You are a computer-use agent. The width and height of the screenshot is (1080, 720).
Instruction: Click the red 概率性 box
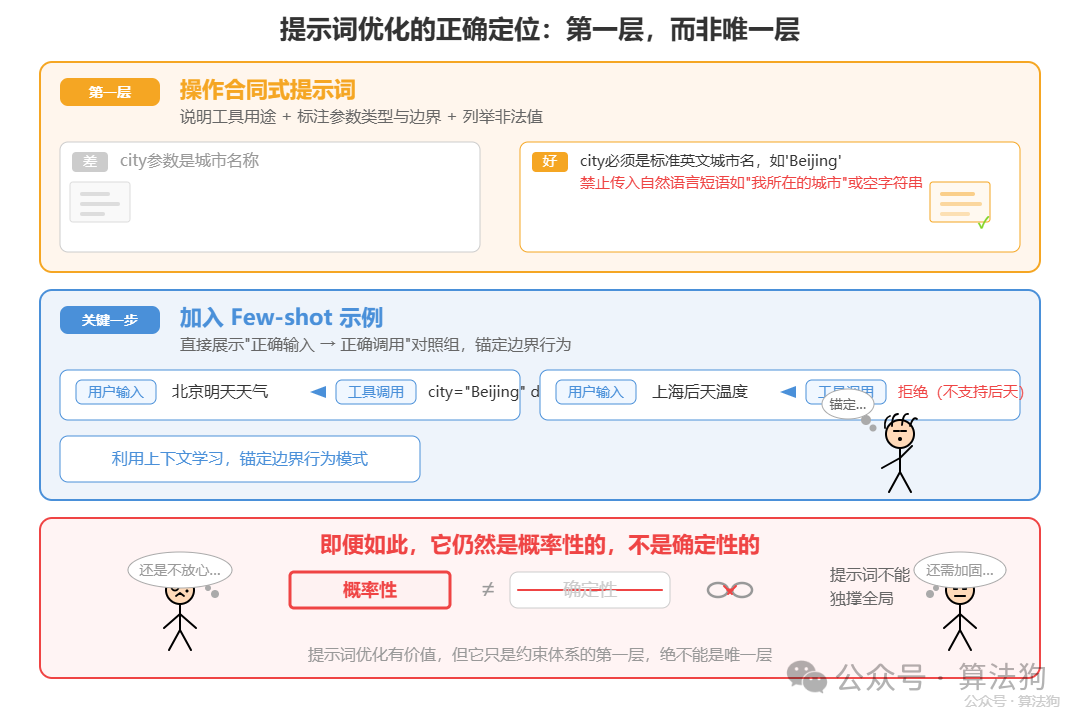click(370, 590)
